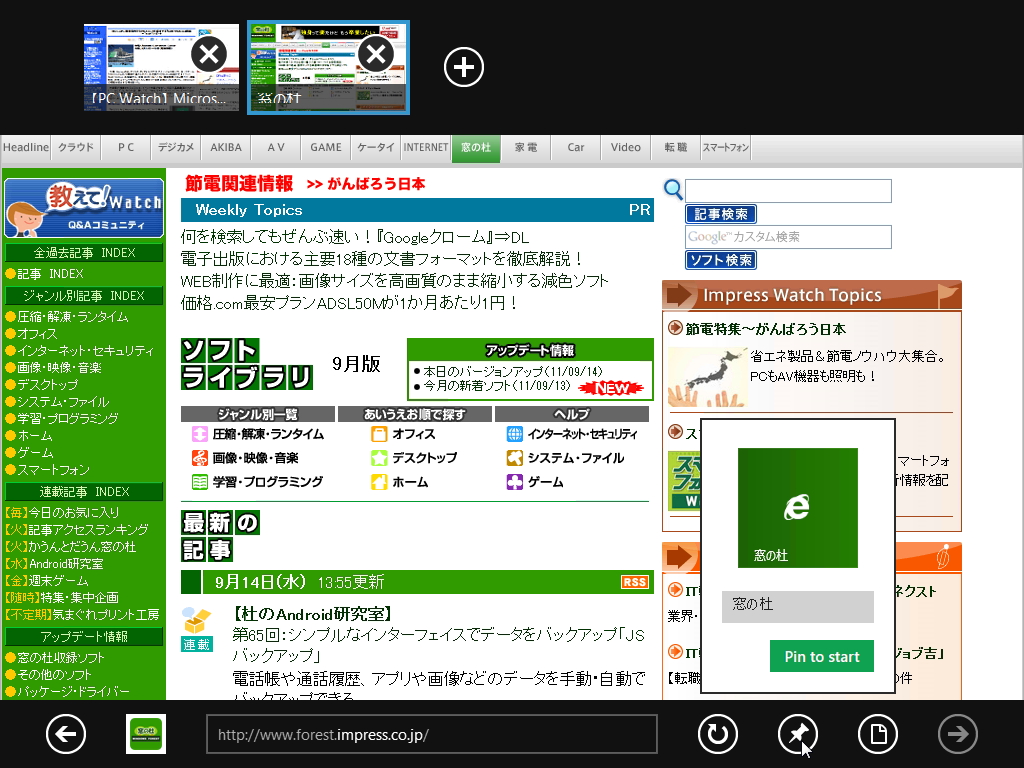
Task: Navigate back using the back arrow icon
Action: click(x=65, y=734)
